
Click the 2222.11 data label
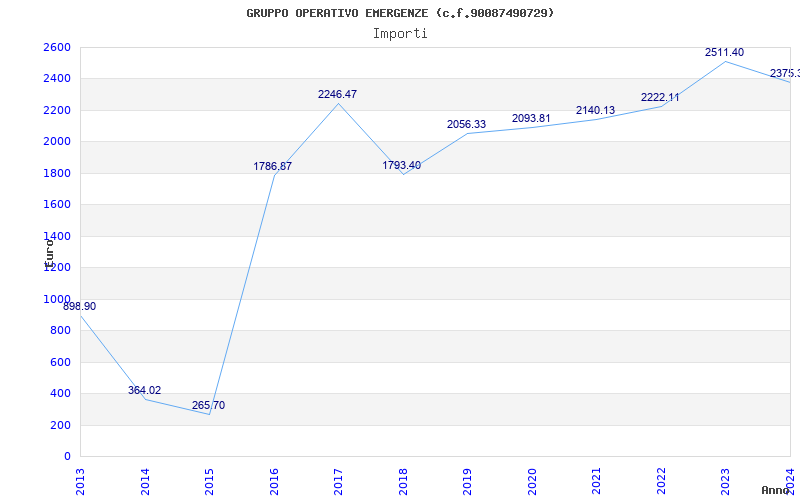(x=660, y=97)
